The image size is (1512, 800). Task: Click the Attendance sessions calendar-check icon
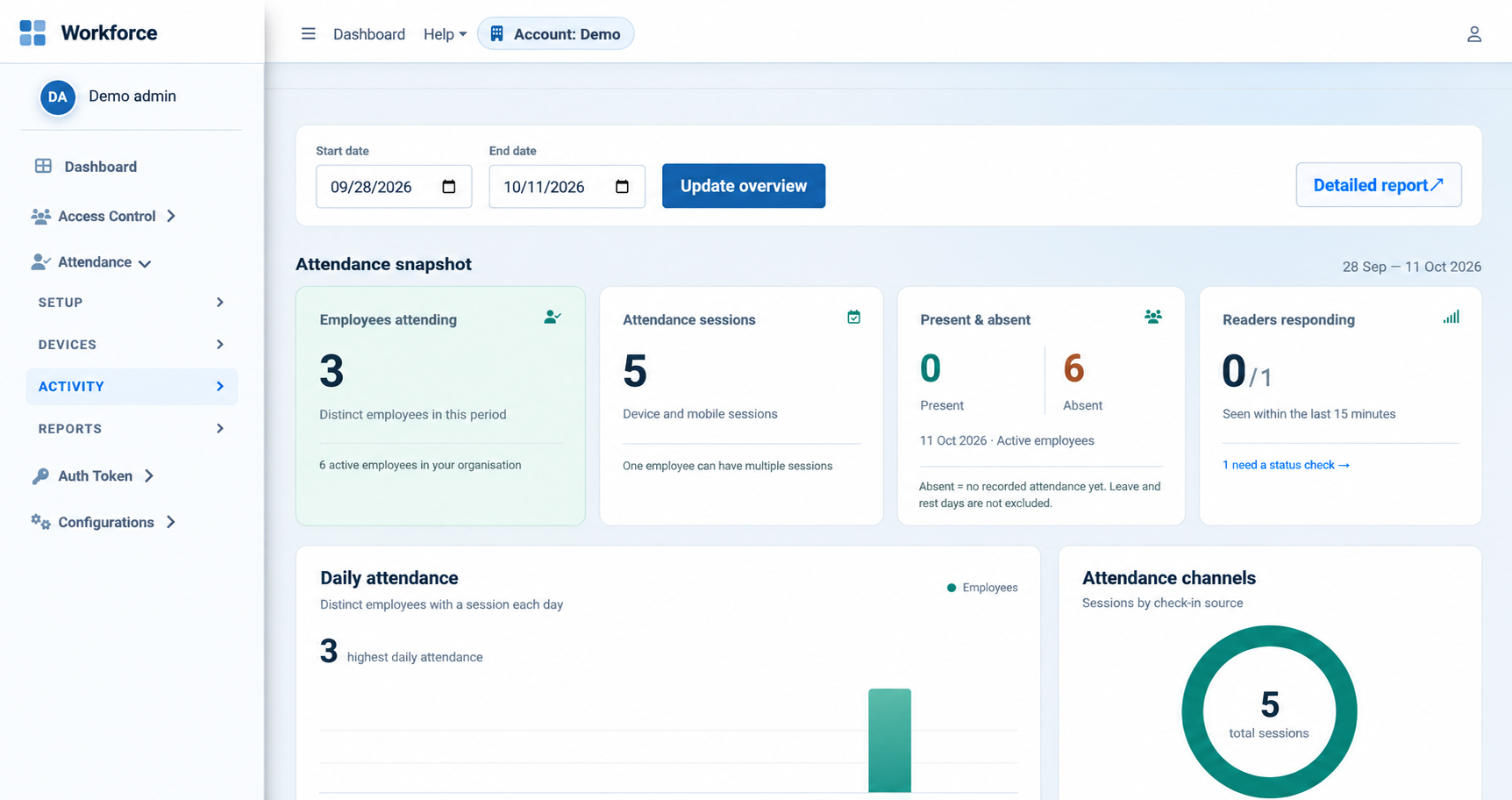pos(853,317)
